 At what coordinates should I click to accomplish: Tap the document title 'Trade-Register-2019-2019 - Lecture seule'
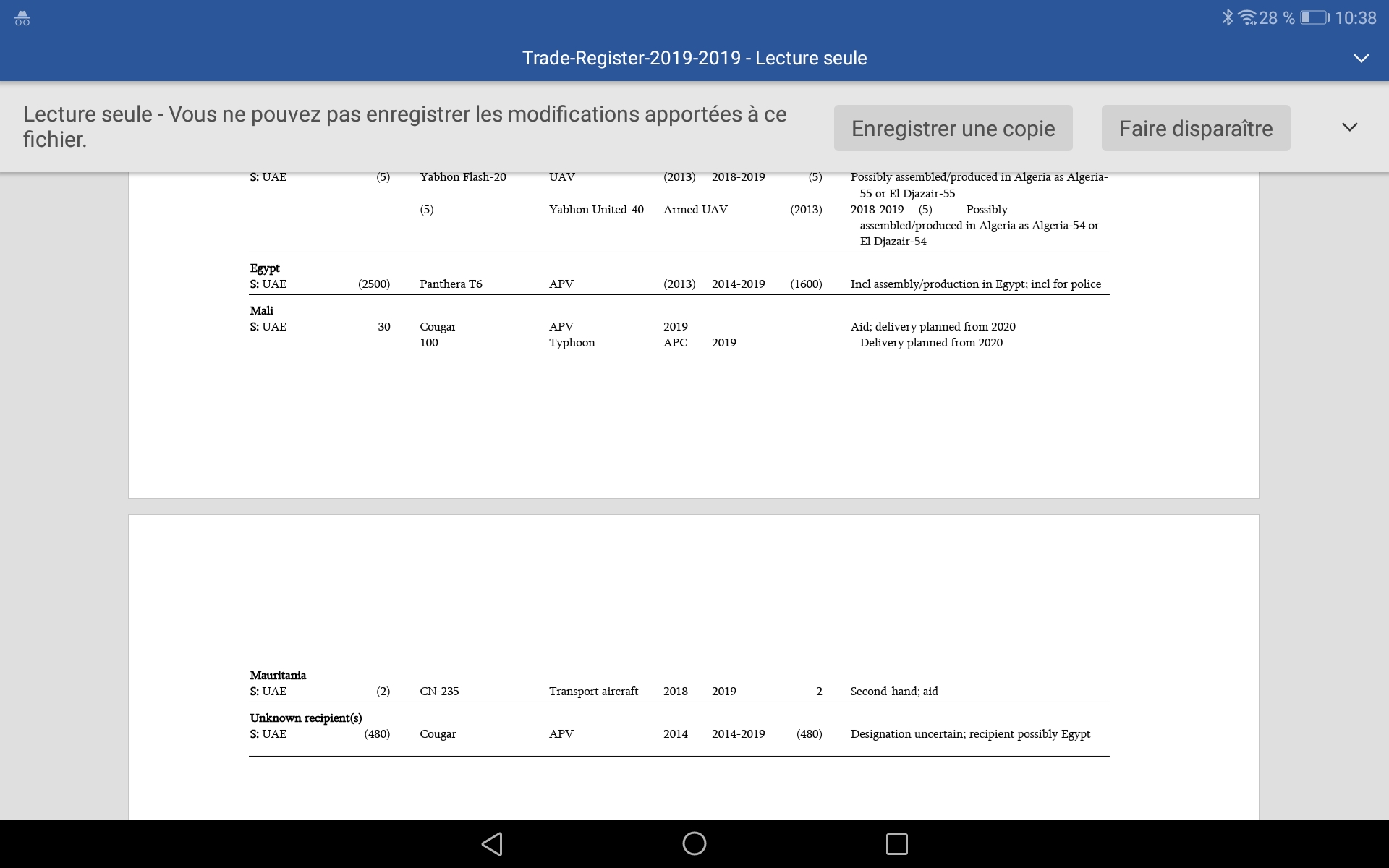(694, 58)
